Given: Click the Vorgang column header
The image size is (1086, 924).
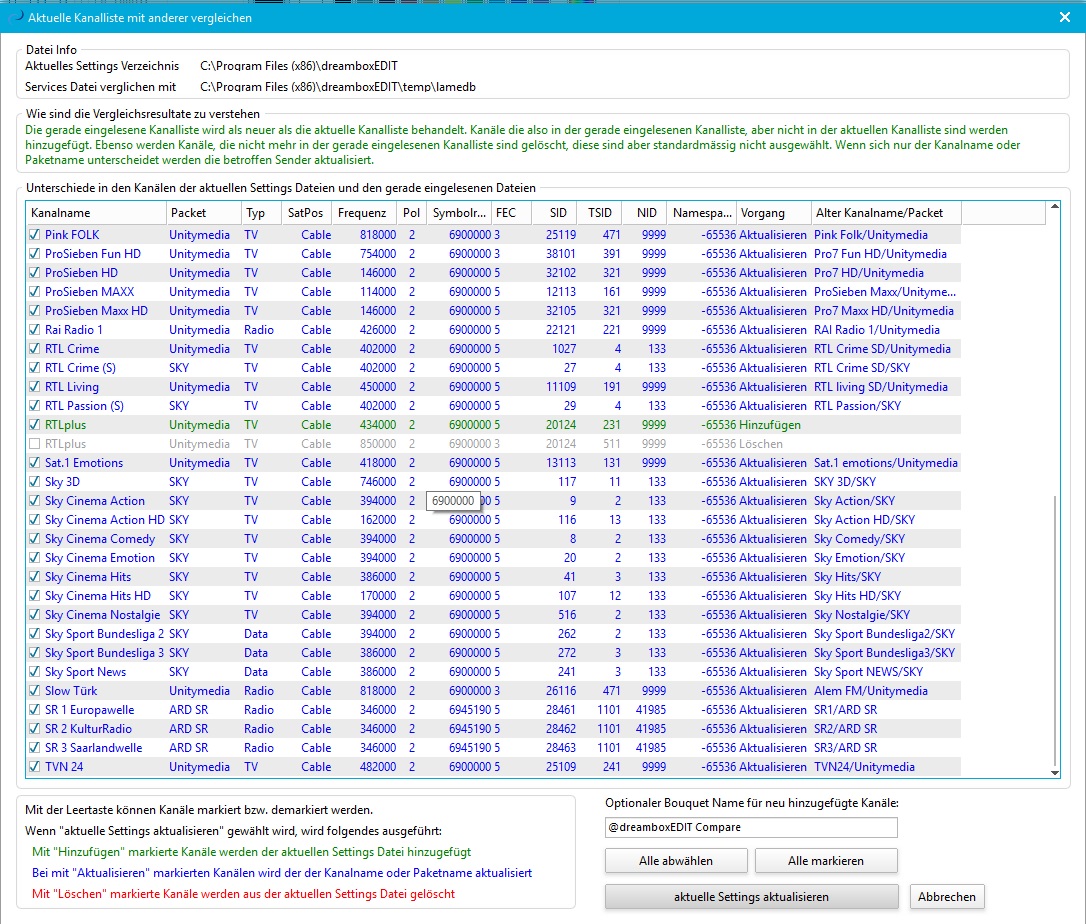Looking at the screenshot, I should 773,213.
